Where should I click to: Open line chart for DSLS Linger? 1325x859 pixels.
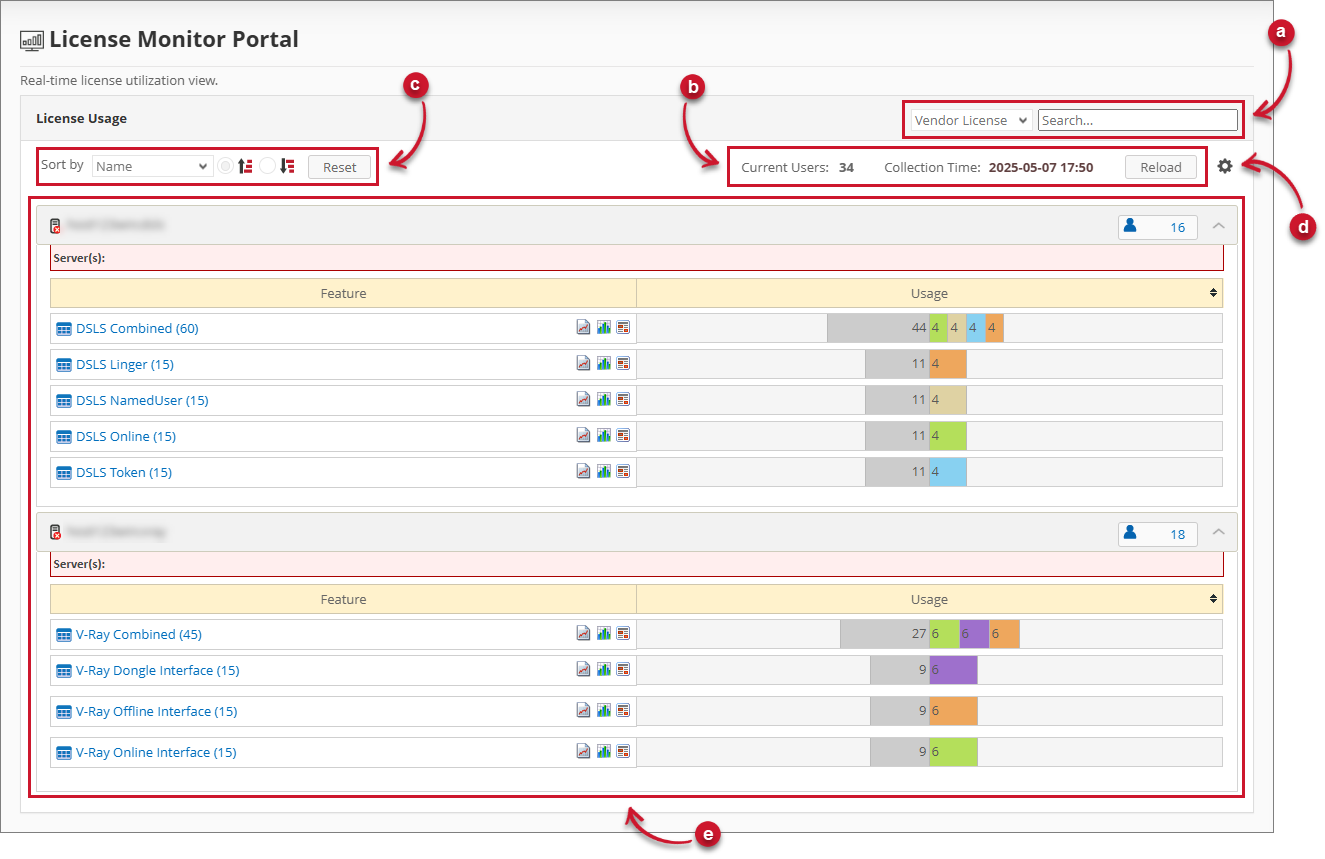click(584, 363)
